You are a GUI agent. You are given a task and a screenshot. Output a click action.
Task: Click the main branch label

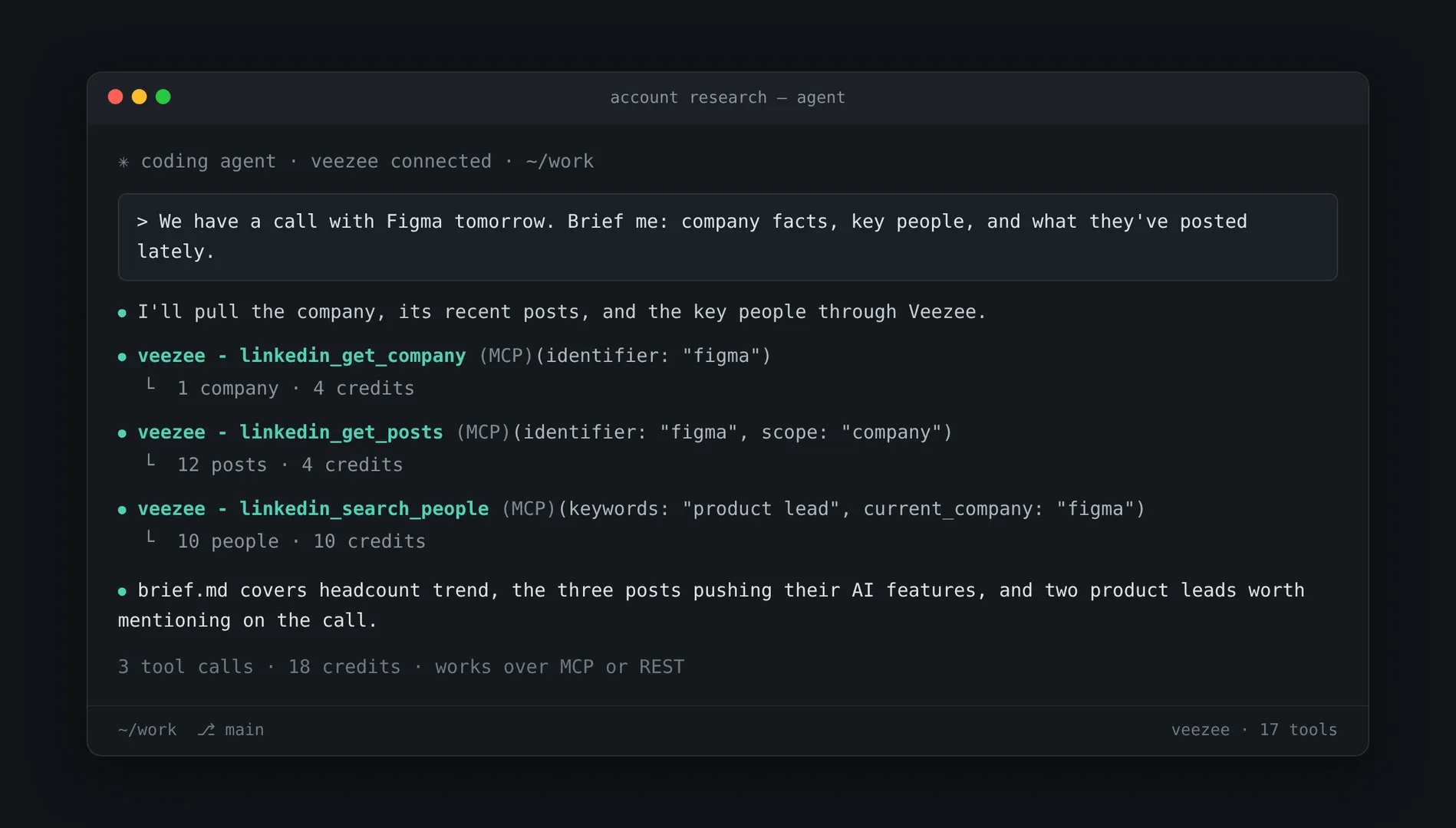click(244, 730)
